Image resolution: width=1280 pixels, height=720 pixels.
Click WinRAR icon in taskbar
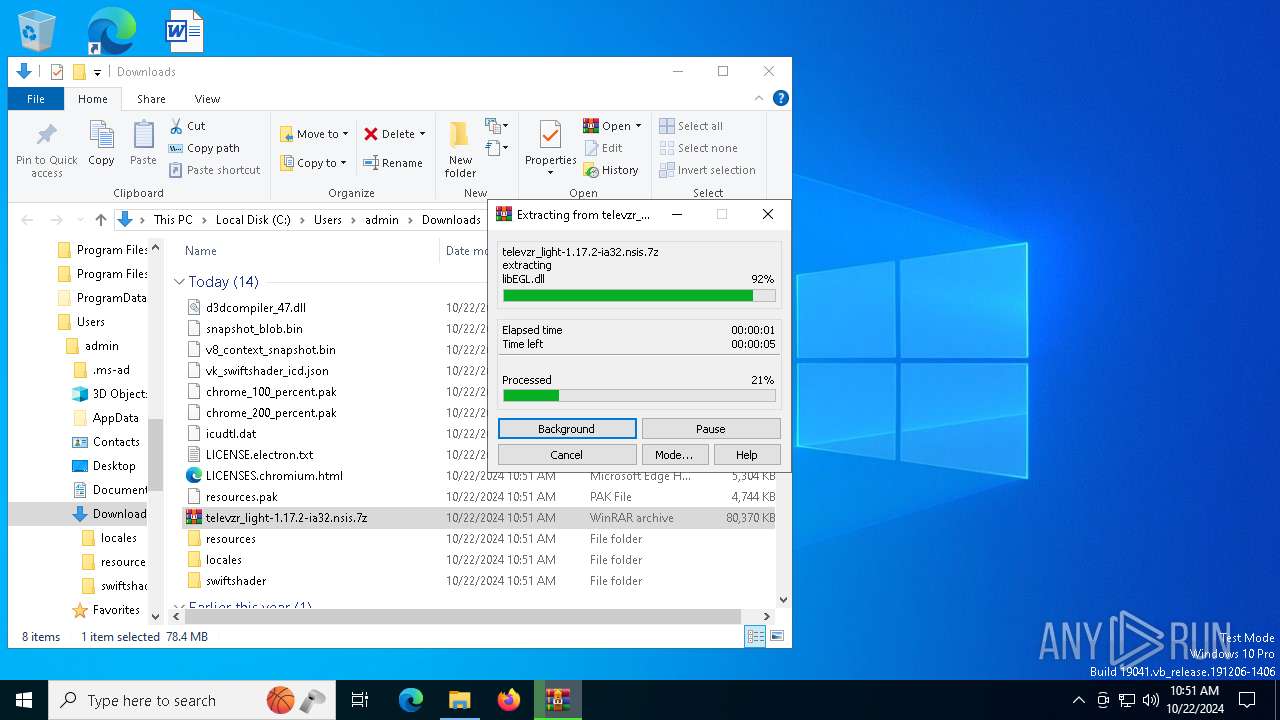pyautogui.click(x=557, y=700)
